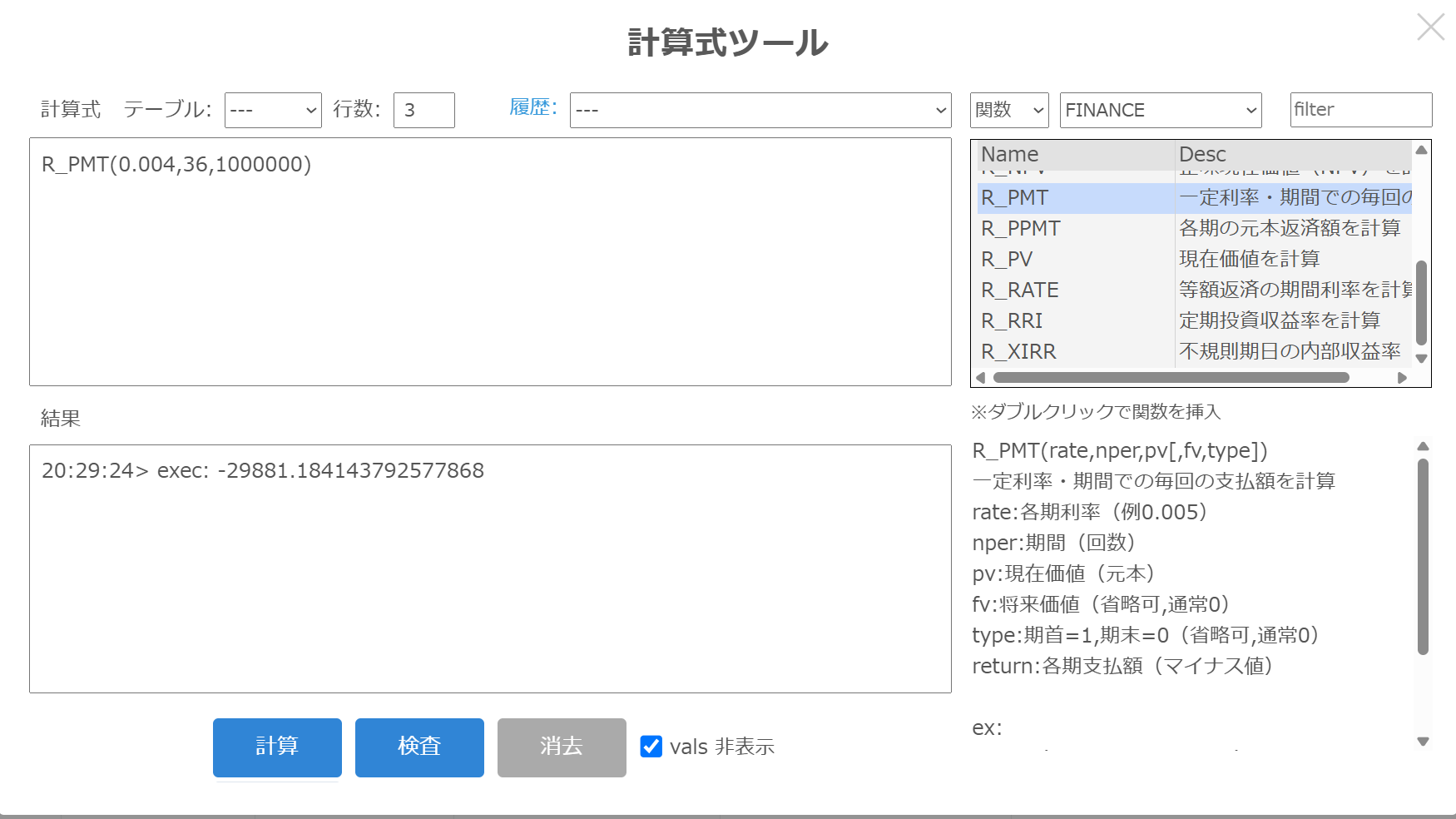Click the 等額返済の期間利率 description cell
This screenshot has width=1456, height=819.
click(x=1293, y=290)
